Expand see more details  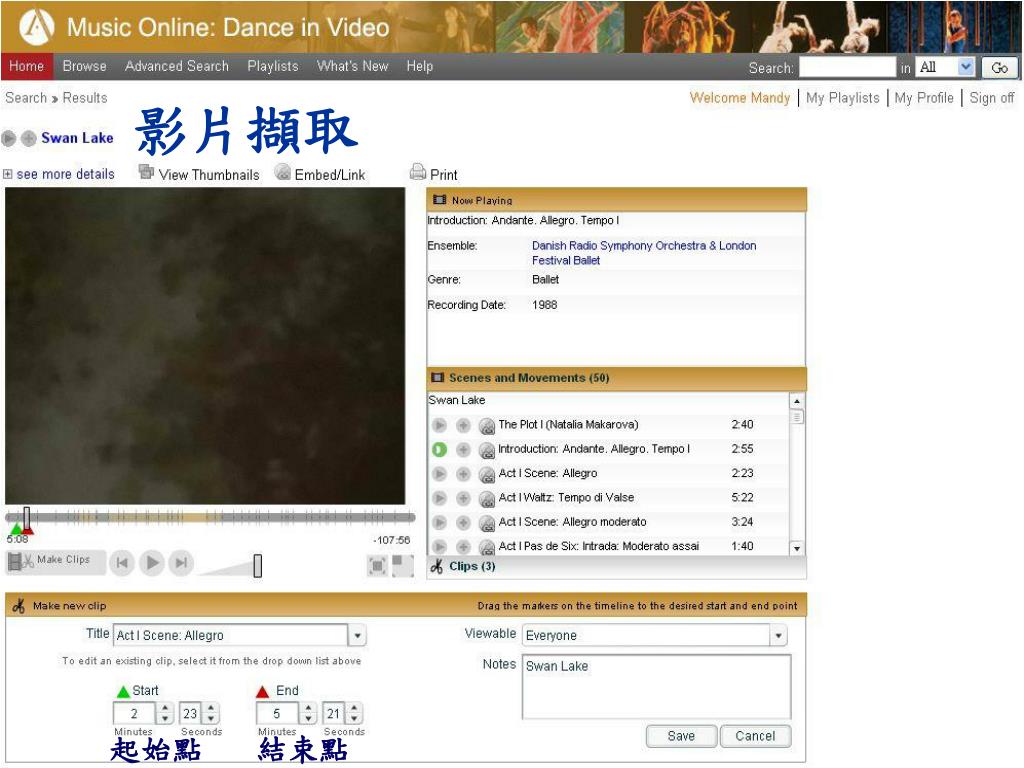(x=59, y=174)
